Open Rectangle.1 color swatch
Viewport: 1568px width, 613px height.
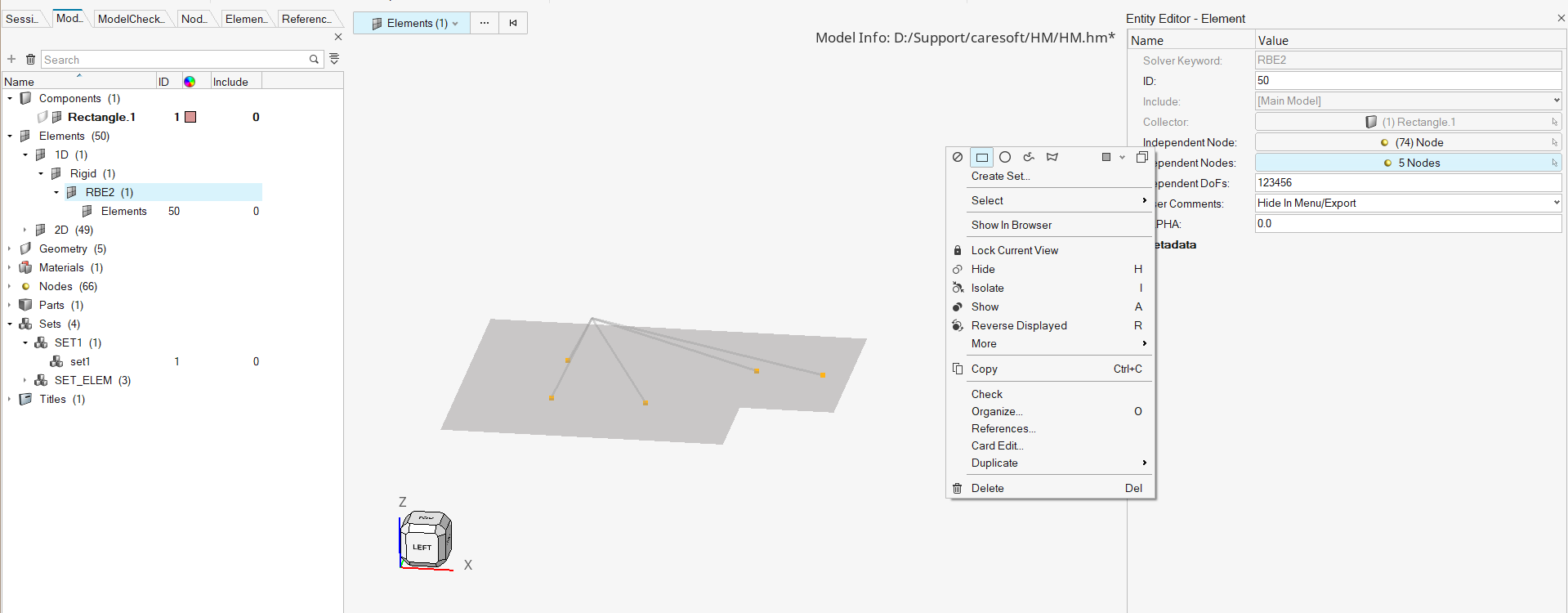click(x=190, y=117)
